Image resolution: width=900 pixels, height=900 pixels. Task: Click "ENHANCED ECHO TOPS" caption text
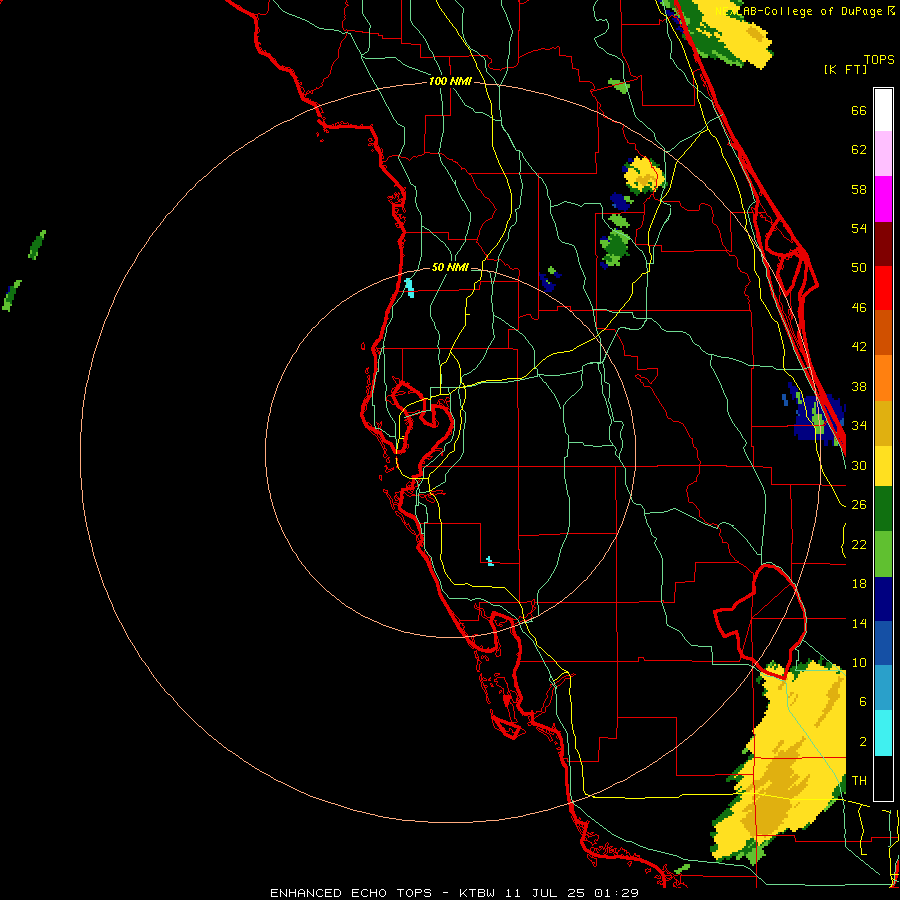pyautogui.click(x=350, y=893)
